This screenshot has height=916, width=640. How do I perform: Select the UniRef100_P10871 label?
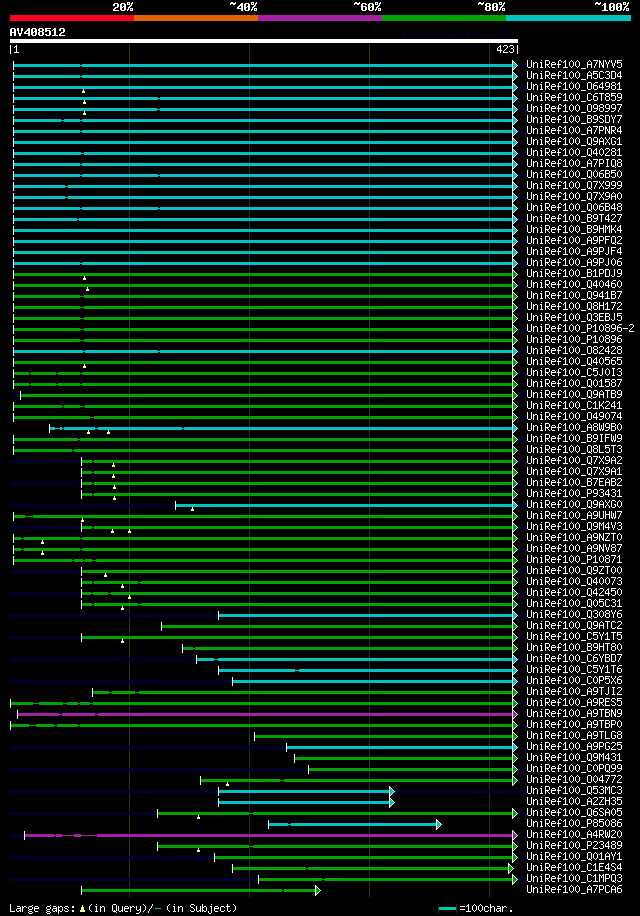pos(574,560)
